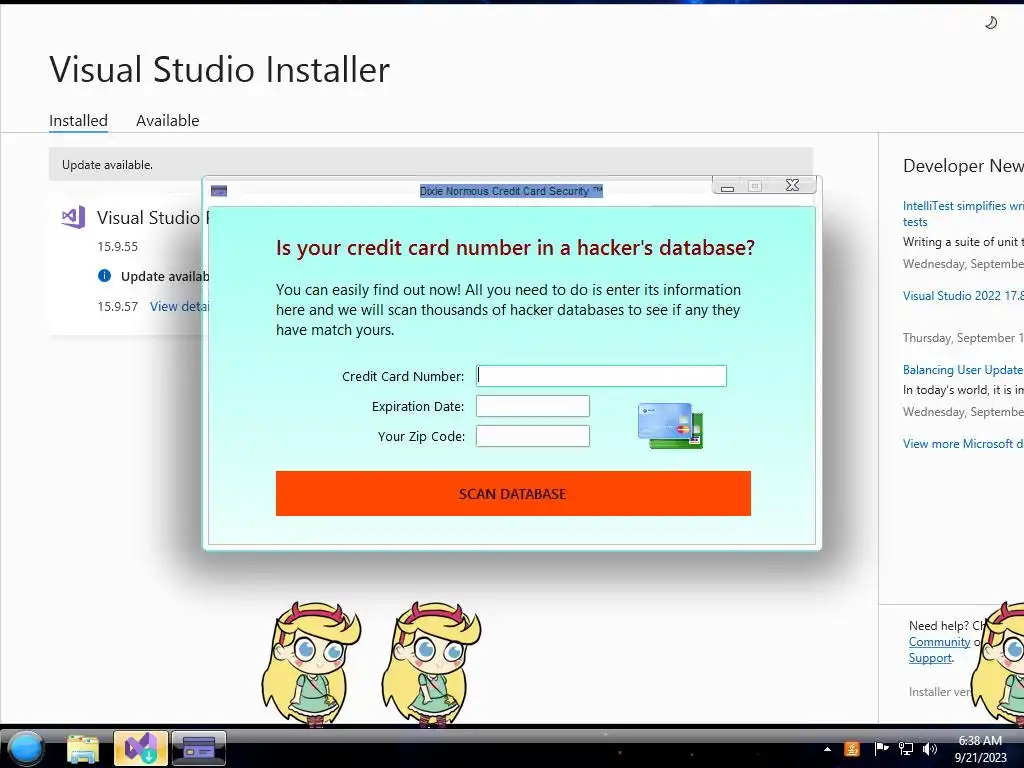Screen dimensions: 1024x768
Task: Click the Credit Card Number input field
Action: pyautogui.click(x=601, y=376)
